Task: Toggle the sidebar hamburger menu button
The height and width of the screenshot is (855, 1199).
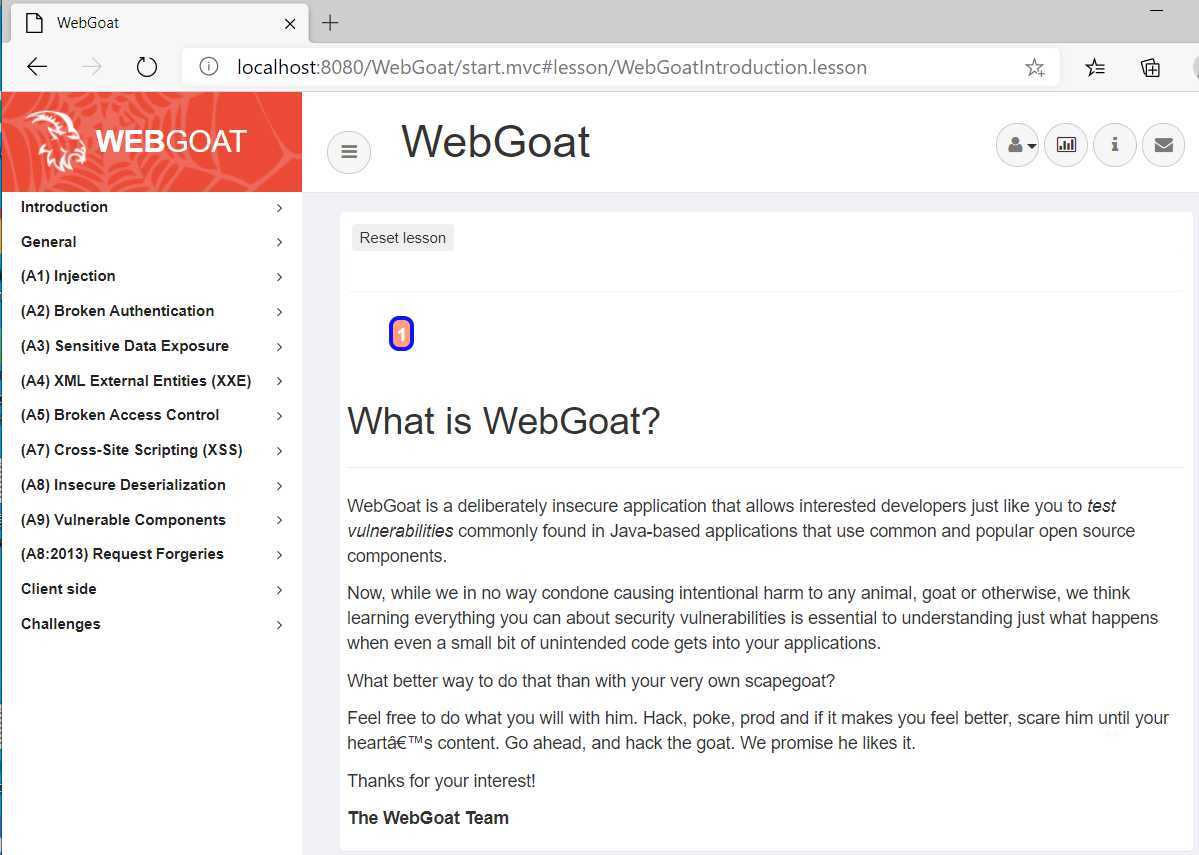Action: coord(349,151)
